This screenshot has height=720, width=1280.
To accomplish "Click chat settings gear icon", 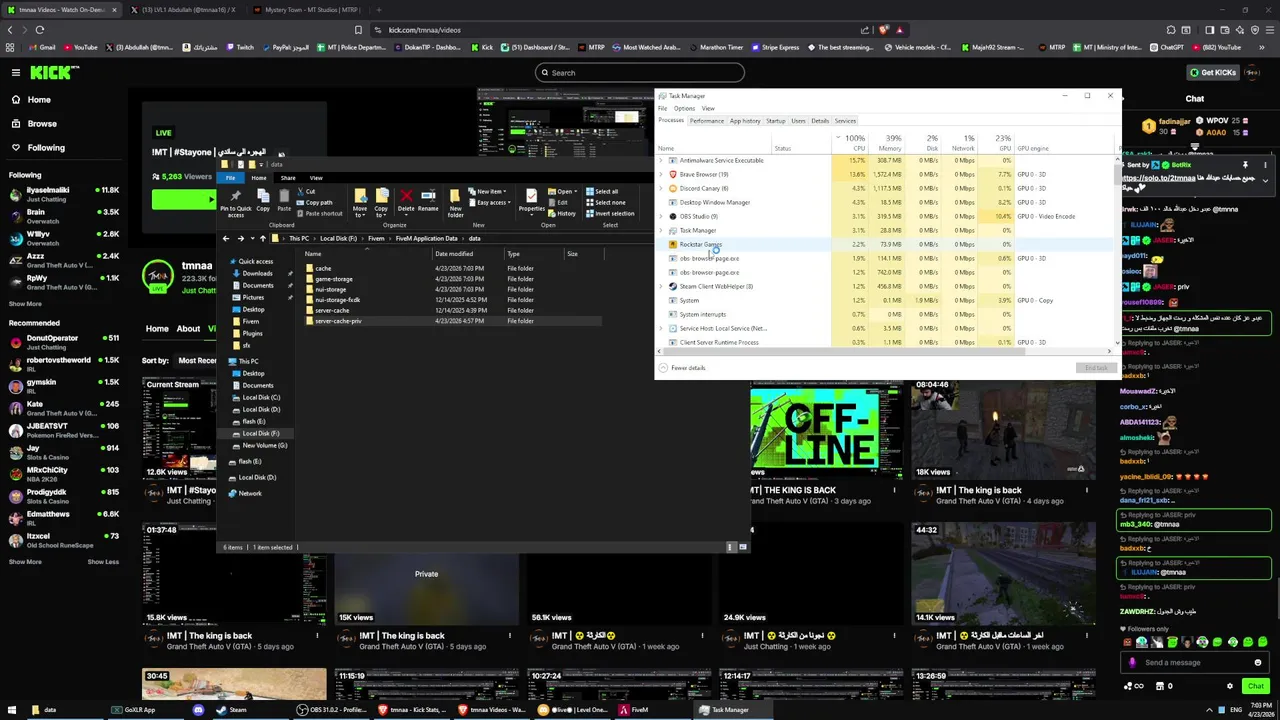I will click(x=1230, y=686).
